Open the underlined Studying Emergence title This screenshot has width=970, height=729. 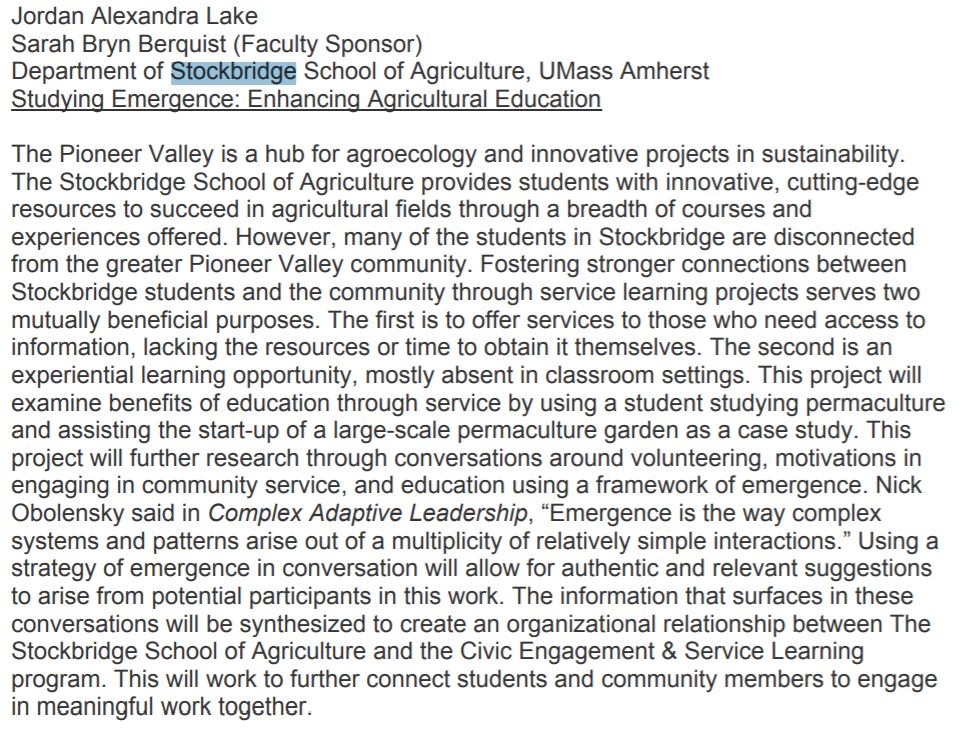pyautogui.click(x=306, y=100)
